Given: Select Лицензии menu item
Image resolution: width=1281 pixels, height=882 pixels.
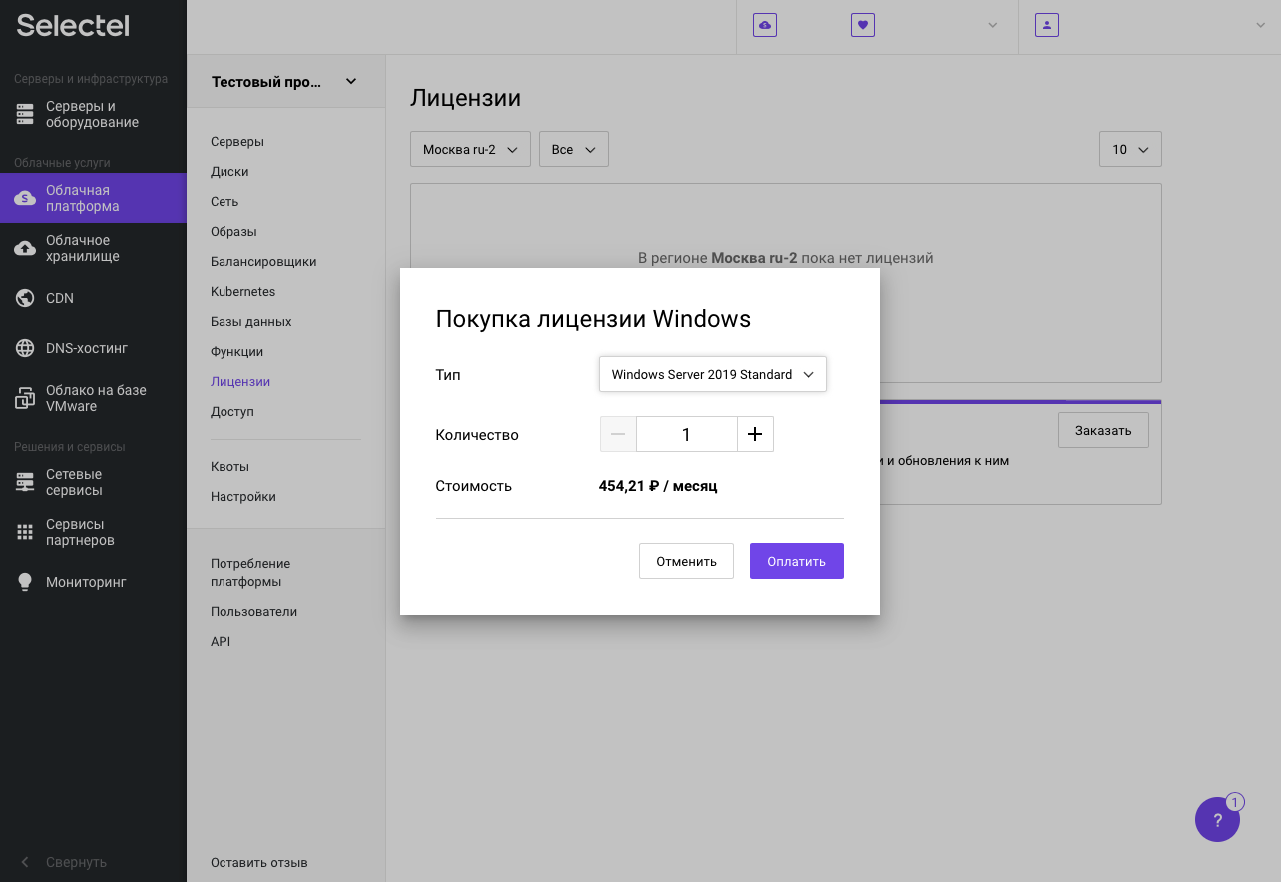Looking at the screenshot, I should [241, 382].
